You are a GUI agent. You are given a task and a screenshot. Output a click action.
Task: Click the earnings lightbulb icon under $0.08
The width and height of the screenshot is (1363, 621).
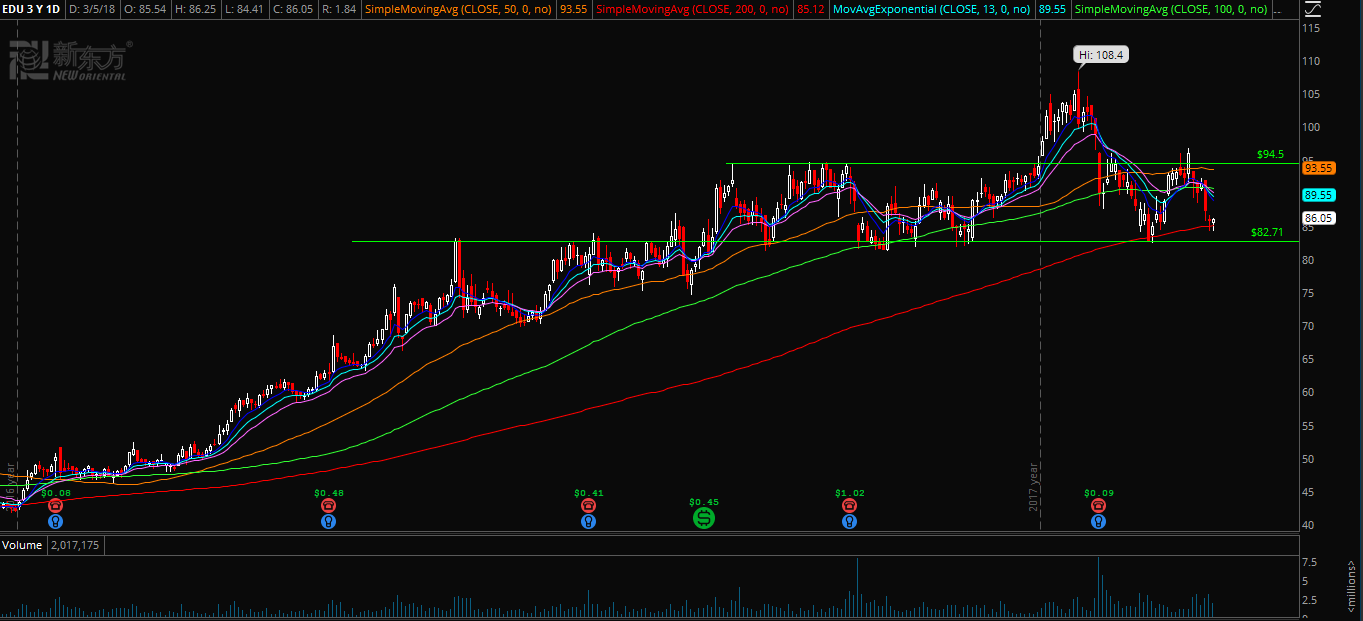pyautogui.click(x=56, y=521)
